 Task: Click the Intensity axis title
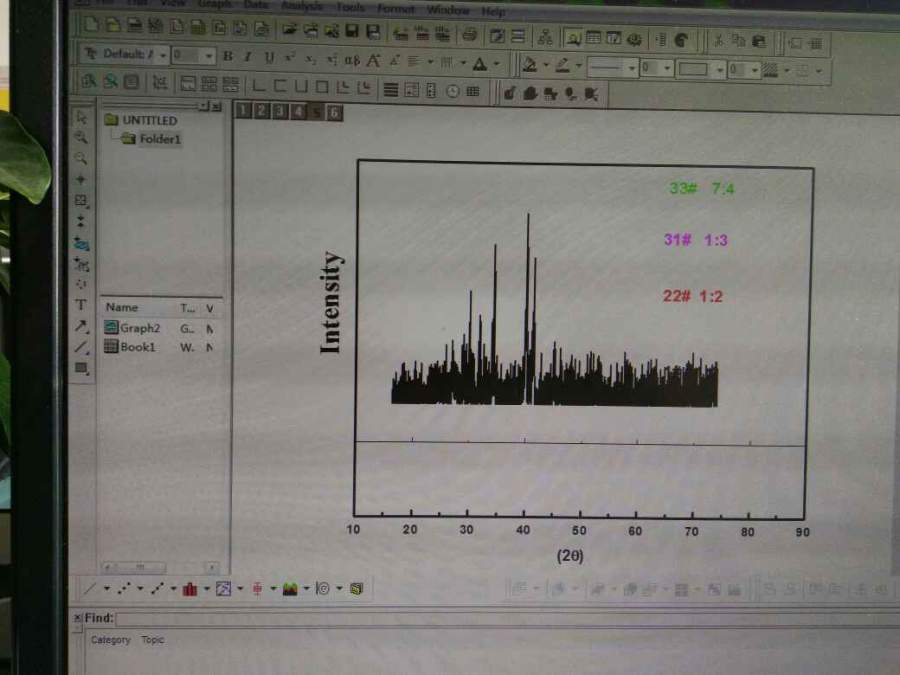(331, 302)
